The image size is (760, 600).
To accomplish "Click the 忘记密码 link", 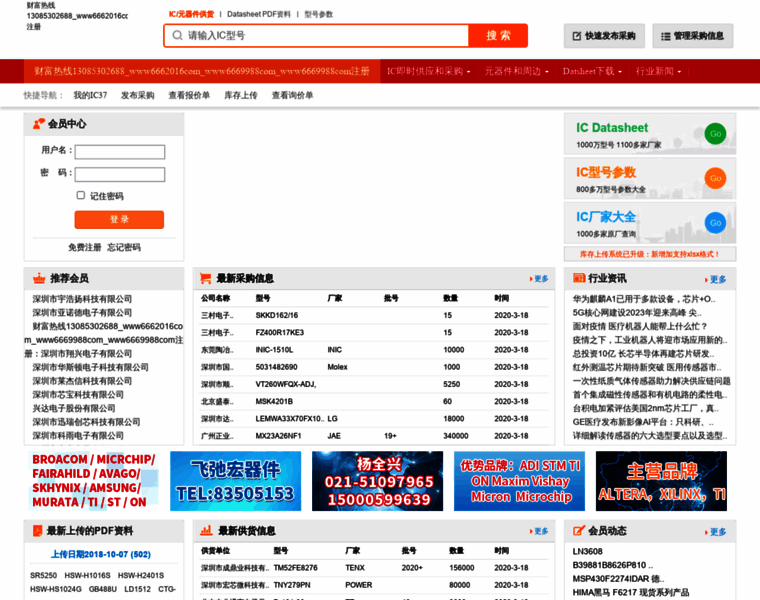I will tap(124, 247).
